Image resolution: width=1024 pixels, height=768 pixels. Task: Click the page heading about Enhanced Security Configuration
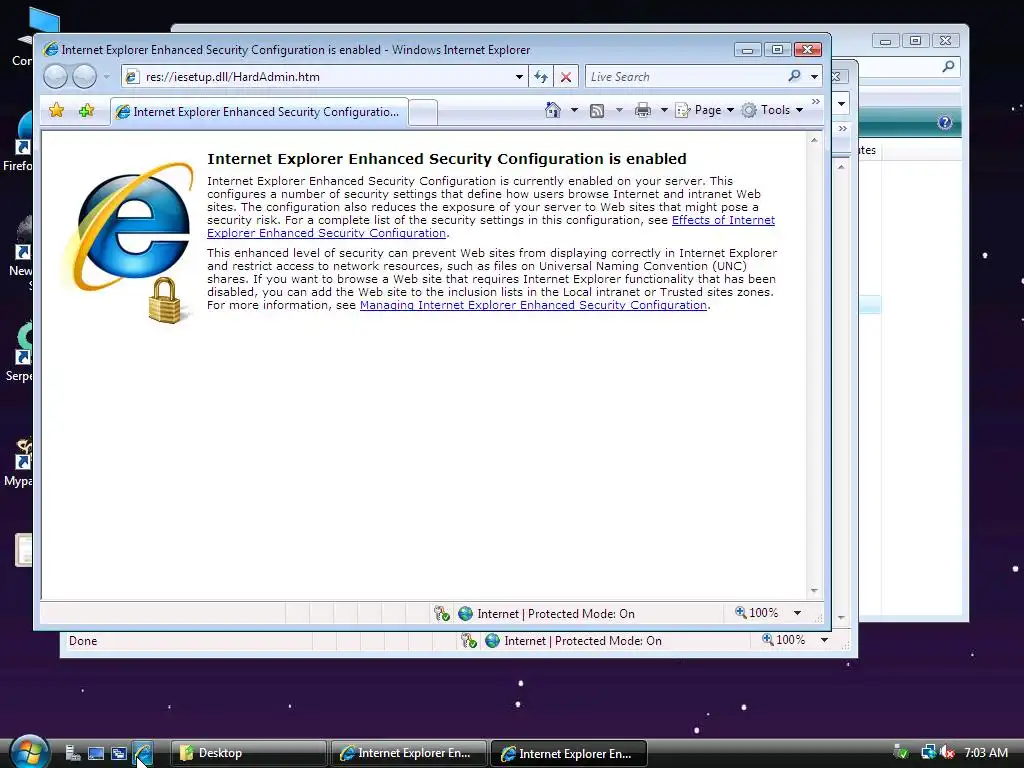447,159
